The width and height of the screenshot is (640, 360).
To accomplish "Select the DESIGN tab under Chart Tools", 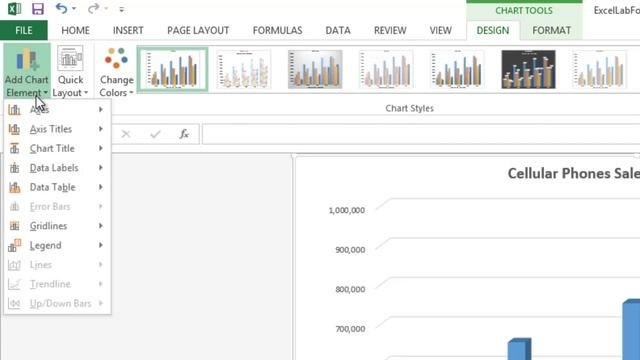I will pyautogui.click(x=493, y=30).
